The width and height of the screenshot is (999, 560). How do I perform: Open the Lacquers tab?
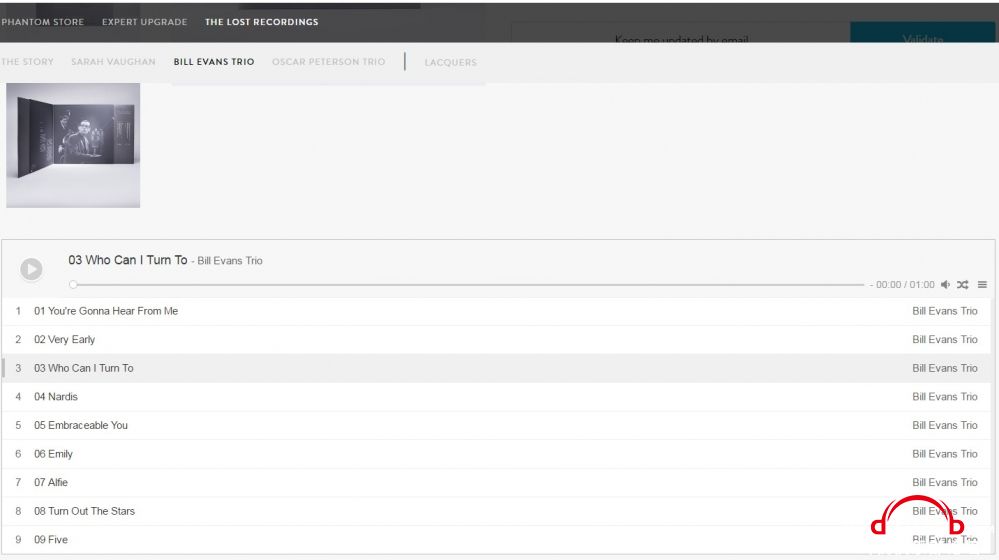[450, 62]
